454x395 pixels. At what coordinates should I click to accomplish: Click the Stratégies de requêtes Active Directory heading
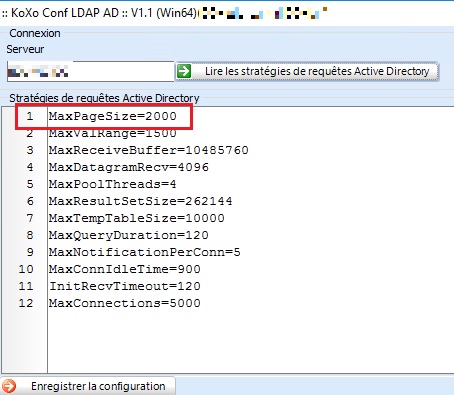coord(104,98)
